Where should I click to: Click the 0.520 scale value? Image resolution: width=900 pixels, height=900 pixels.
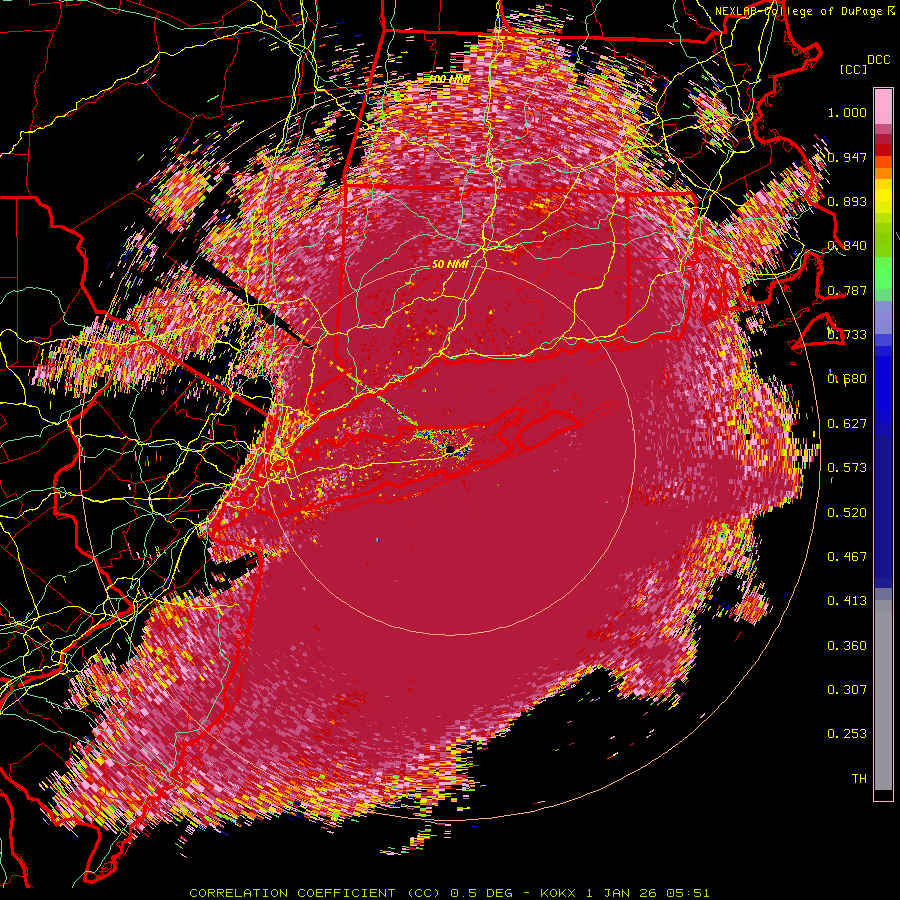[x=847, y=513]
